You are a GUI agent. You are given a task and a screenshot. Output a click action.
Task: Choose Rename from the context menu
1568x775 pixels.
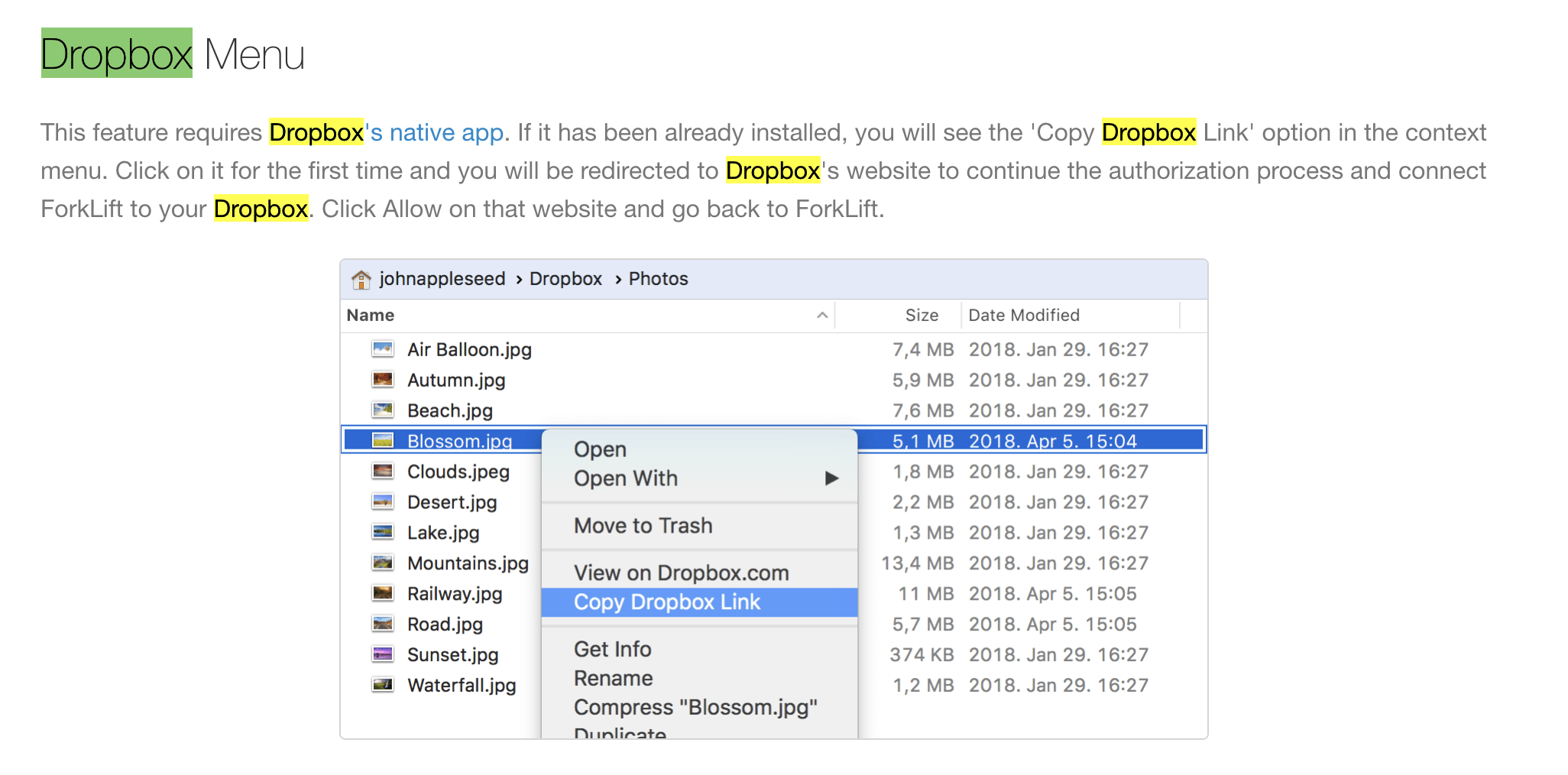[x=614, y=679]
